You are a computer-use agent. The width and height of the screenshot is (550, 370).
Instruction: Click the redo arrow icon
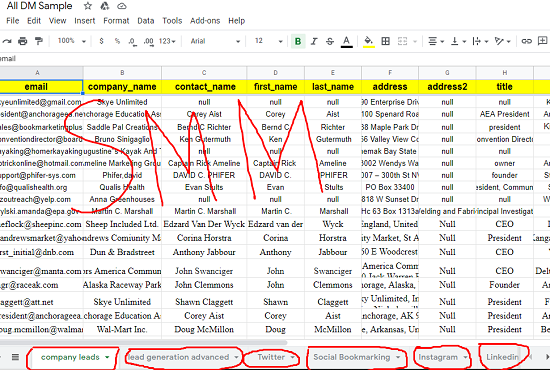6,41
